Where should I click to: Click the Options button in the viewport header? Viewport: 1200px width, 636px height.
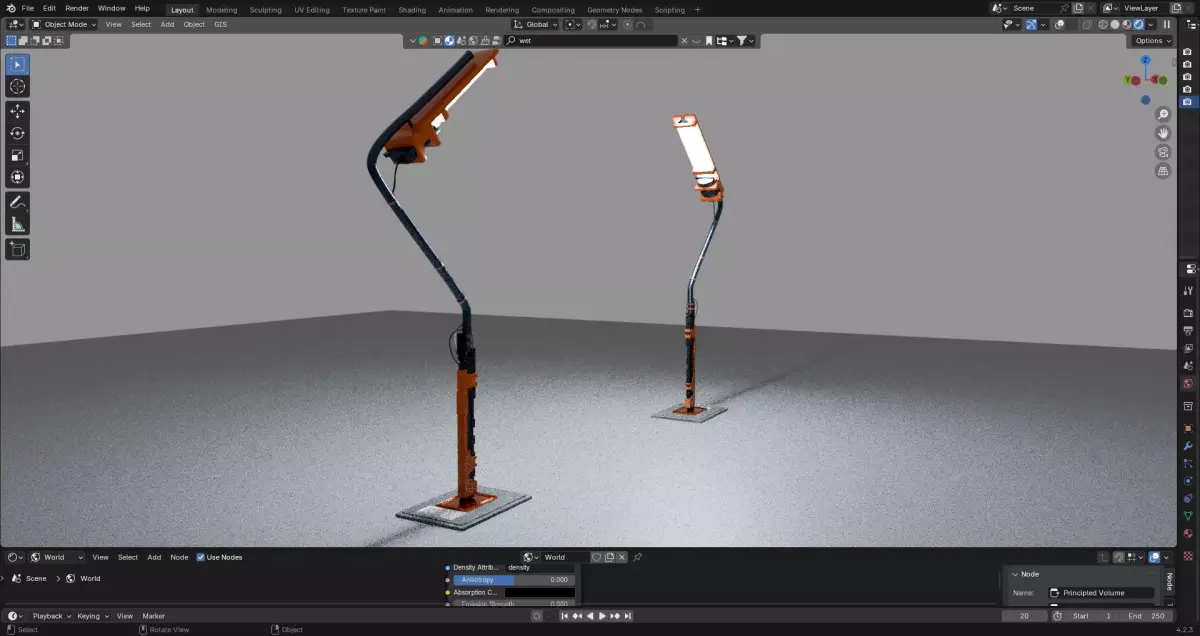(x=1151, y=40)
